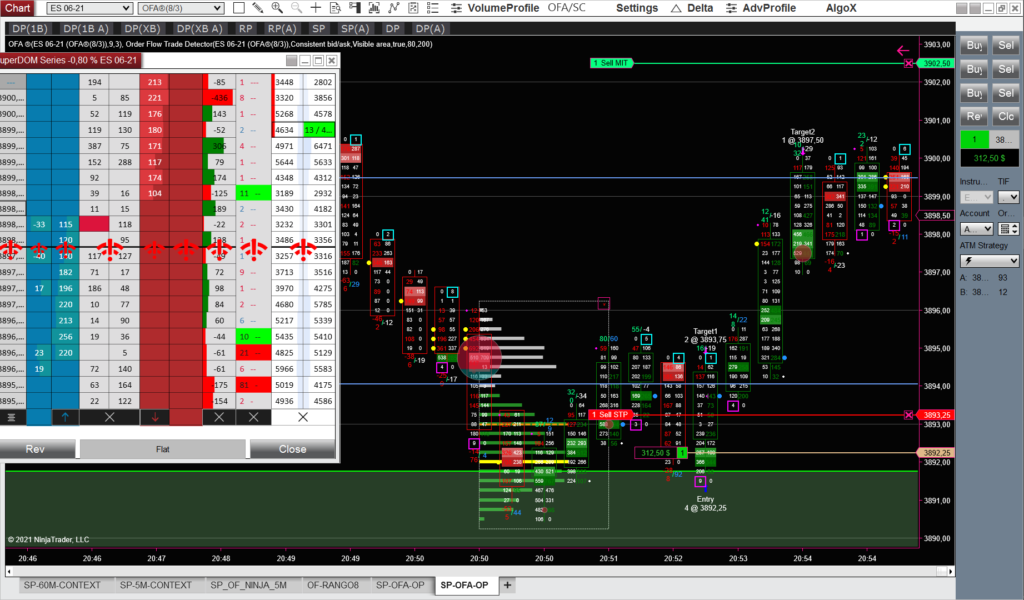The height and width of the screenshot is (600, 1024).
Task: Switch to SP-60M-CONTEXT tab
Action: (62, 585)
